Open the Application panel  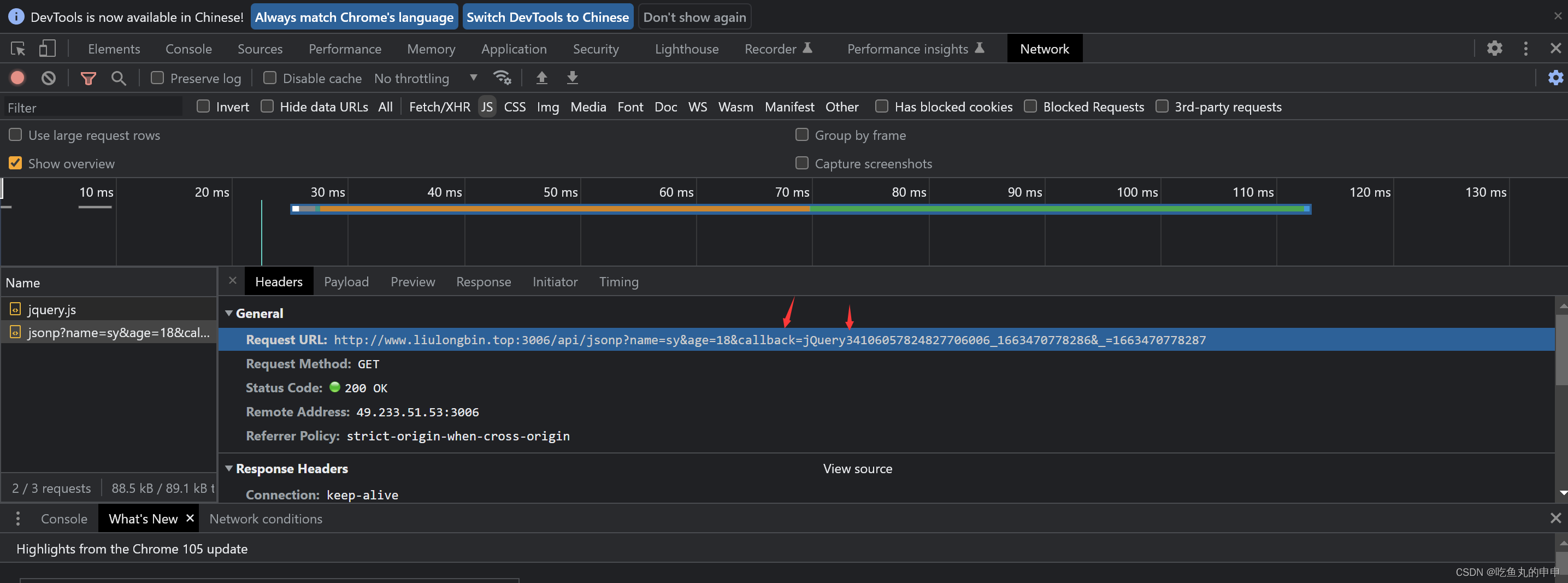click(514, 49)
